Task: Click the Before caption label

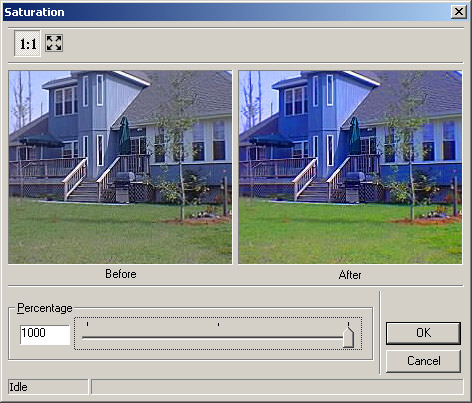Action: (121, 274)
